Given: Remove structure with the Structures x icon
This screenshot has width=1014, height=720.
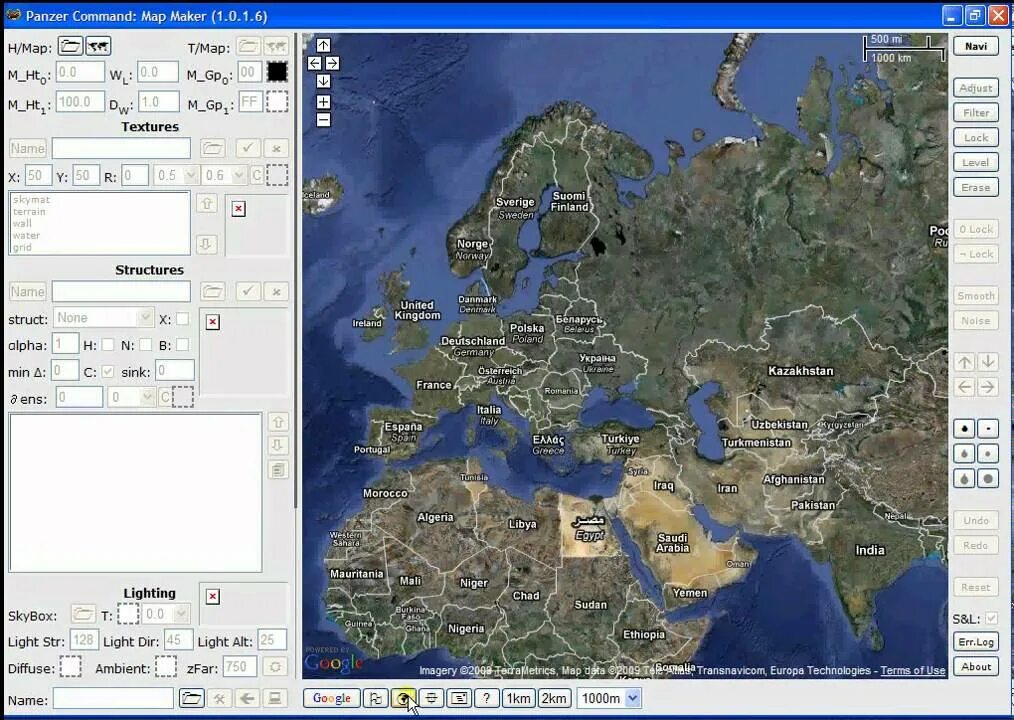Looking at the screenshot, I should (276, 291).
